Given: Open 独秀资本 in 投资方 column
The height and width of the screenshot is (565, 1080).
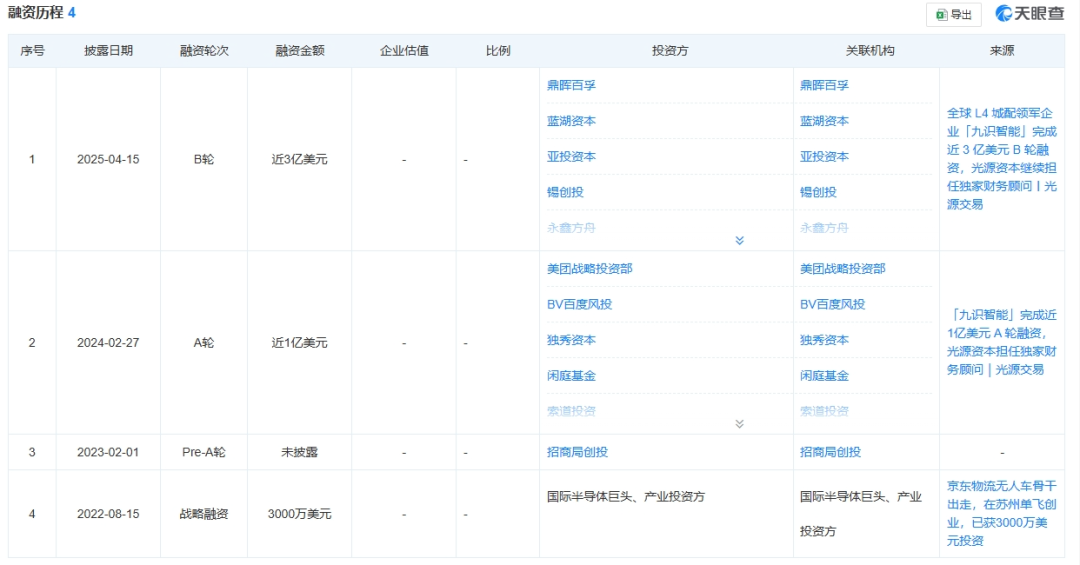Looking at the screenshot, I should (571, 340).
